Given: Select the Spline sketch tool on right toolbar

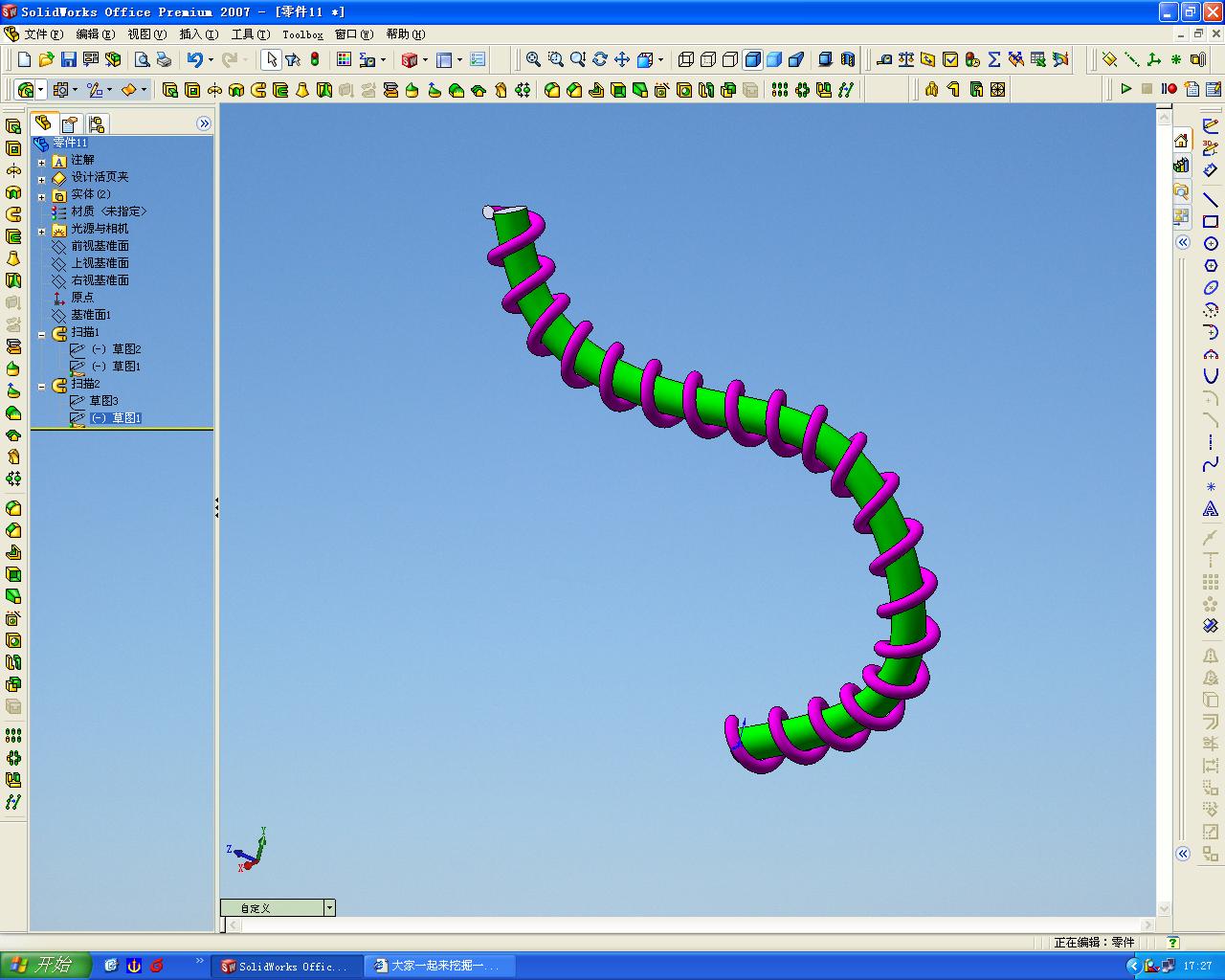Looking at the screenshot, I should pyautogui.click(x=1211, y=465).
